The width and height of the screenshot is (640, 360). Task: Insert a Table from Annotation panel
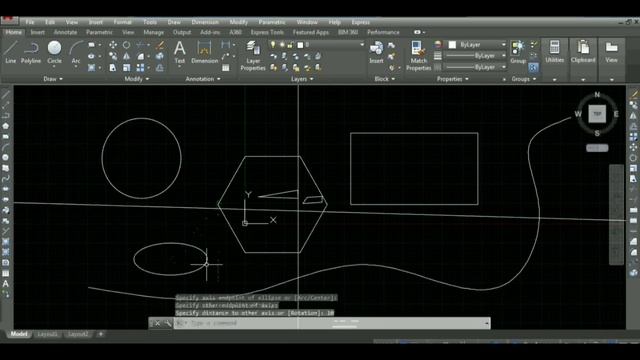pos(226,68)
